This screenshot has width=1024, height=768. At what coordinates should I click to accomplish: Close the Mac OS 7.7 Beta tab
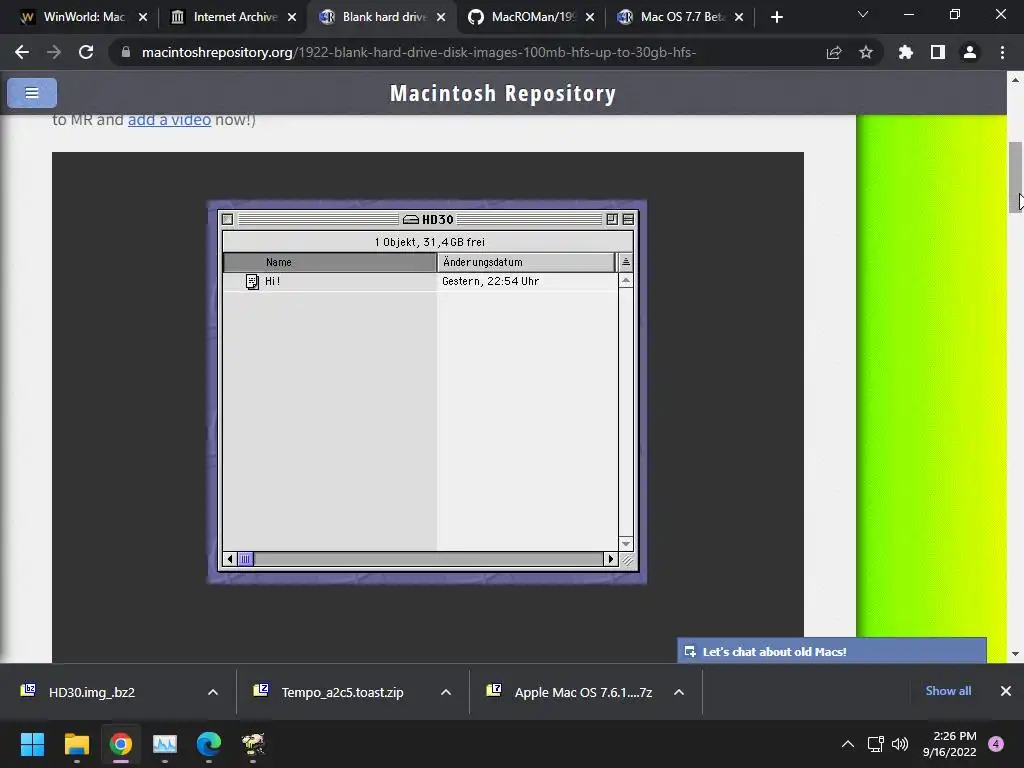739,17
